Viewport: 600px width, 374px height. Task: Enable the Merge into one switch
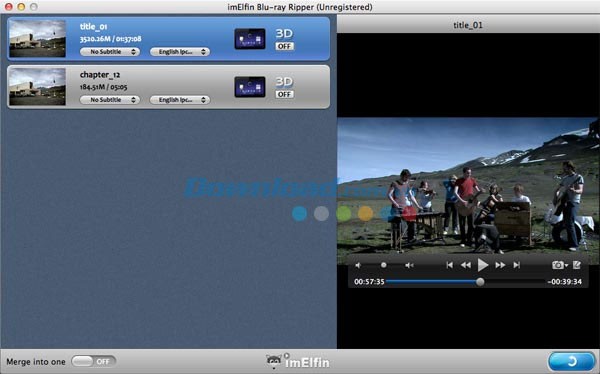click(x=94, y=361)
